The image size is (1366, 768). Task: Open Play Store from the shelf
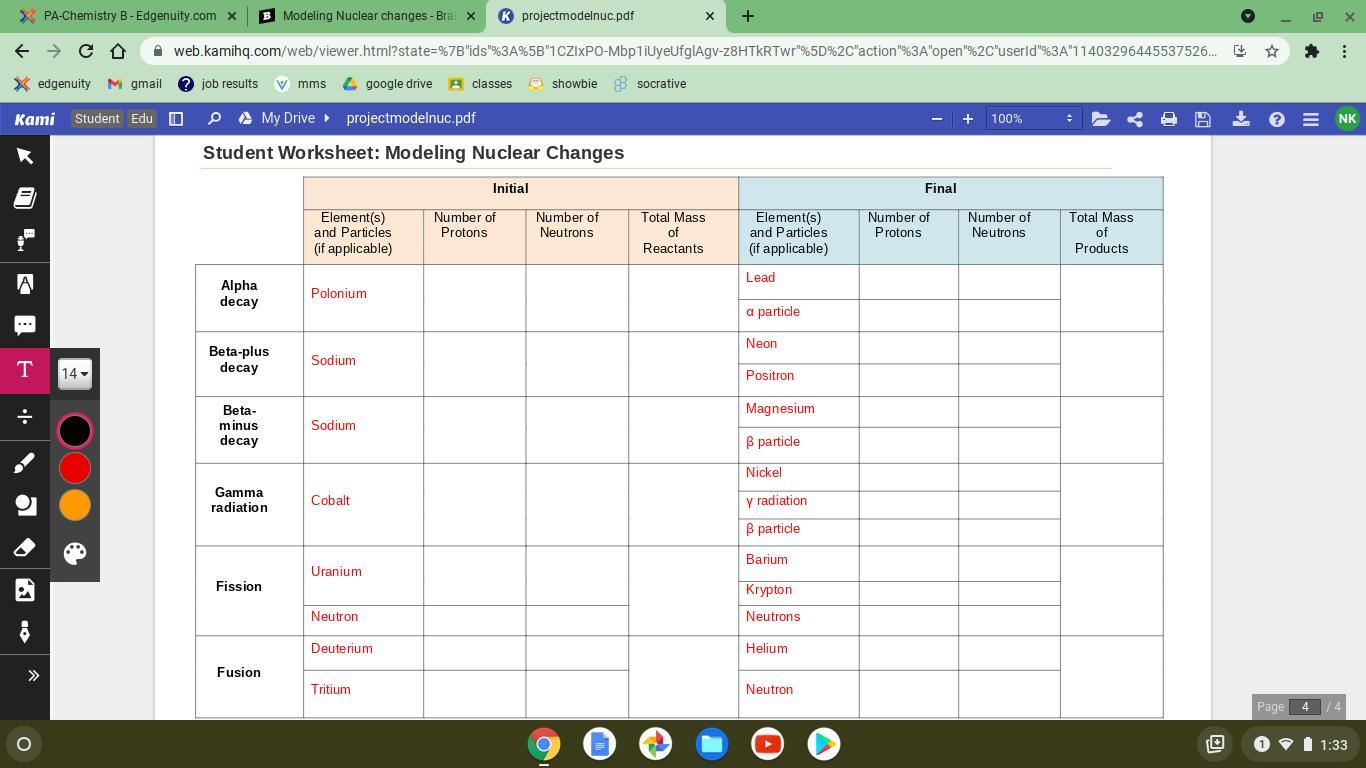tap(824, 744)
